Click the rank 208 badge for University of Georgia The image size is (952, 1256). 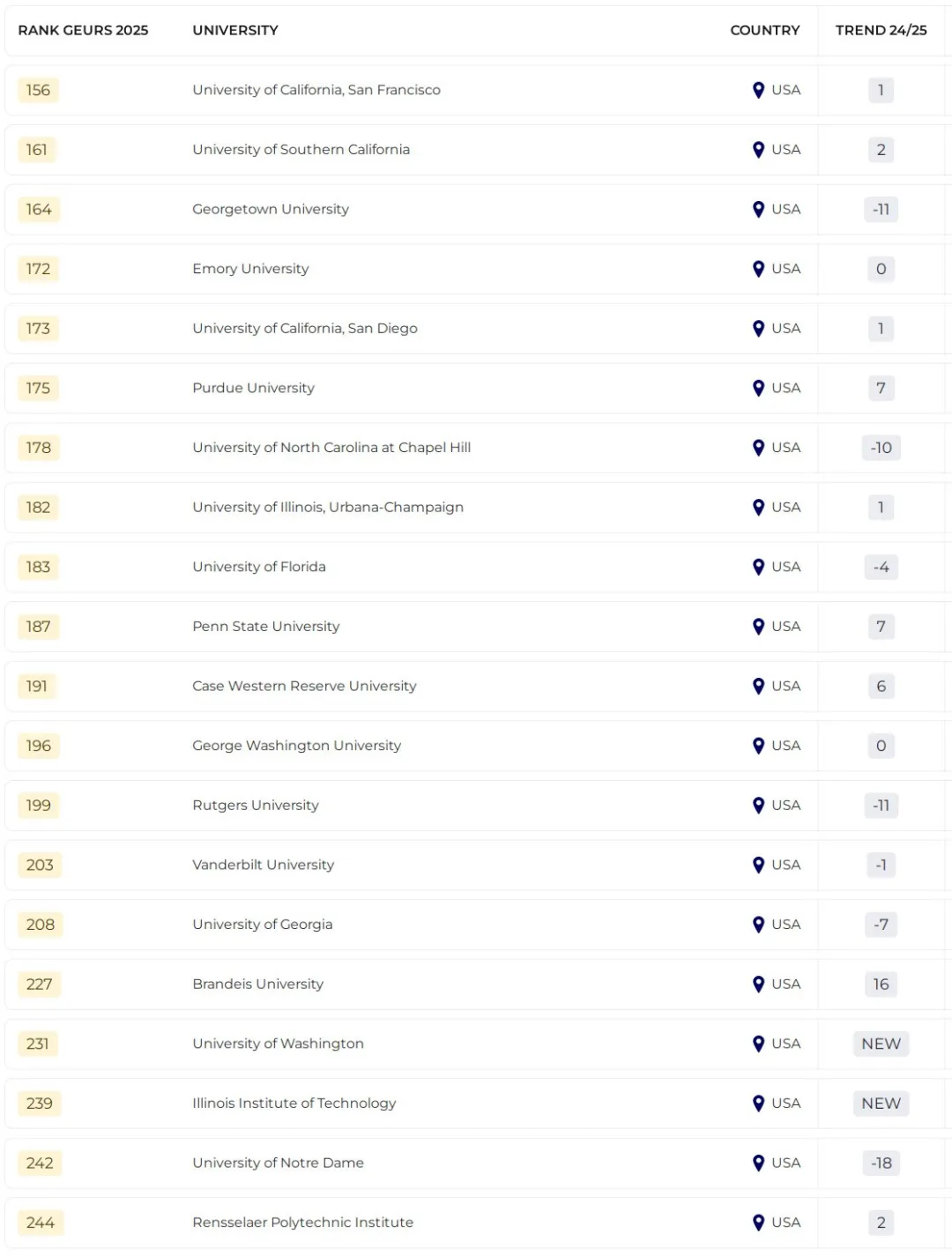[40, 925]
